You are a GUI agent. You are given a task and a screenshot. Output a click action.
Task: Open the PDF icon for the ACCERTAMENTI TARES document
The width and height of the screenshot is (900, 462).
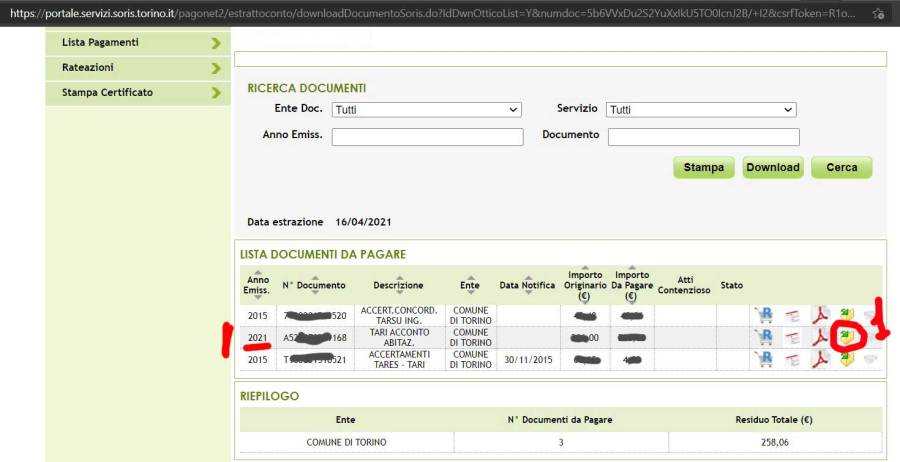click(820, 359)
